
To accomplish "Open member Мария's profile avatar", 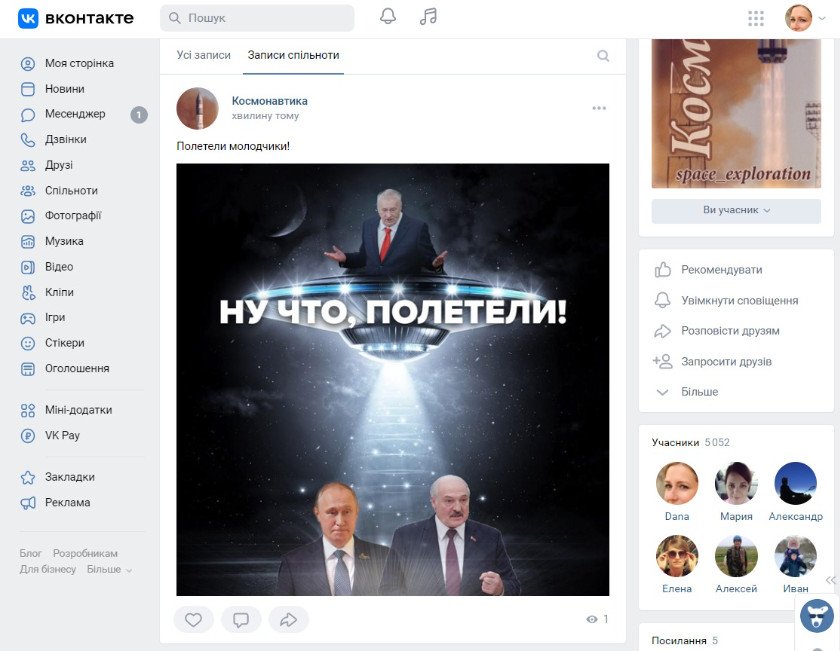I will pos(736,483).
